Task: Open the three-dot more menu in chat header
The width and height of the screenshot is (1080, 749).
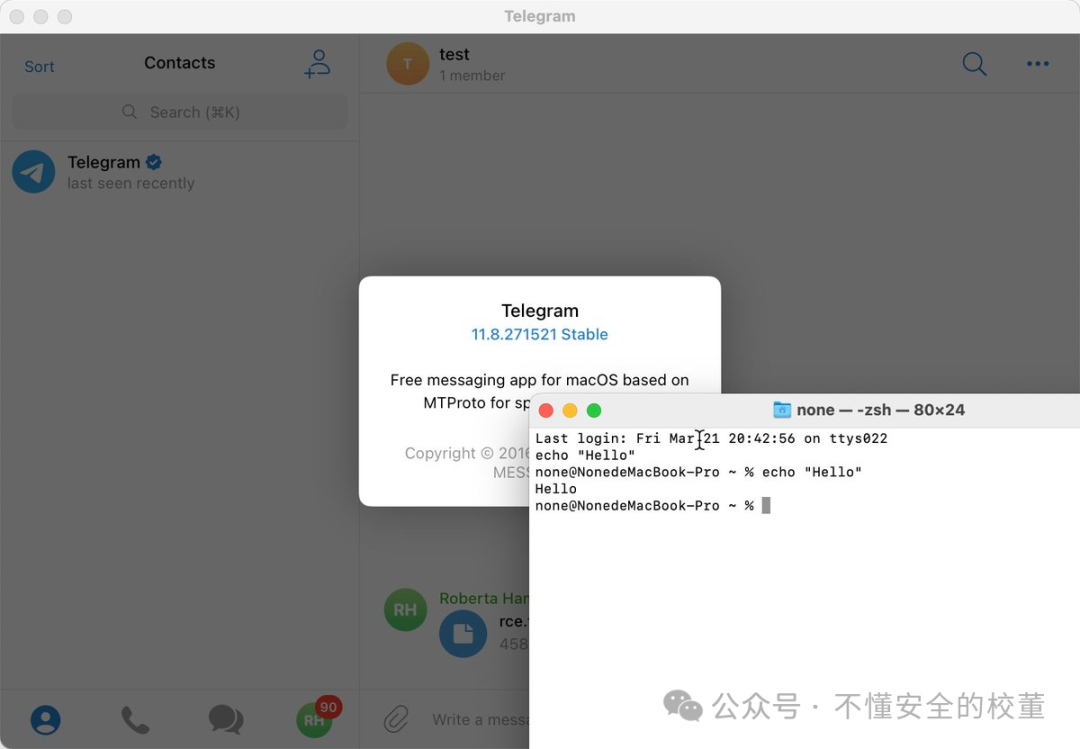Action: point(1037,63)
